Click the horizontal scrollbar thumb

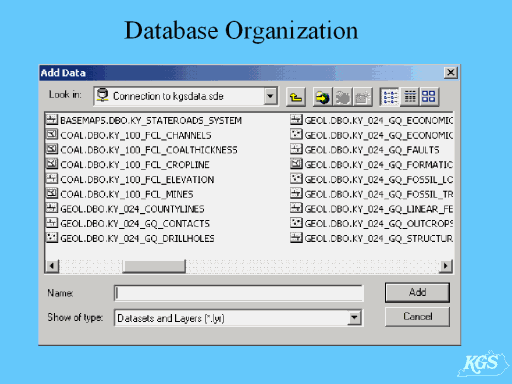click(154, 266)
